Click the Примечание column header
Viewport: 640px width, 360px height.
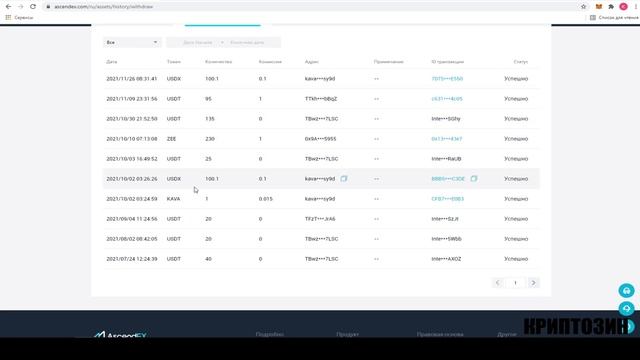coord(389,62)
